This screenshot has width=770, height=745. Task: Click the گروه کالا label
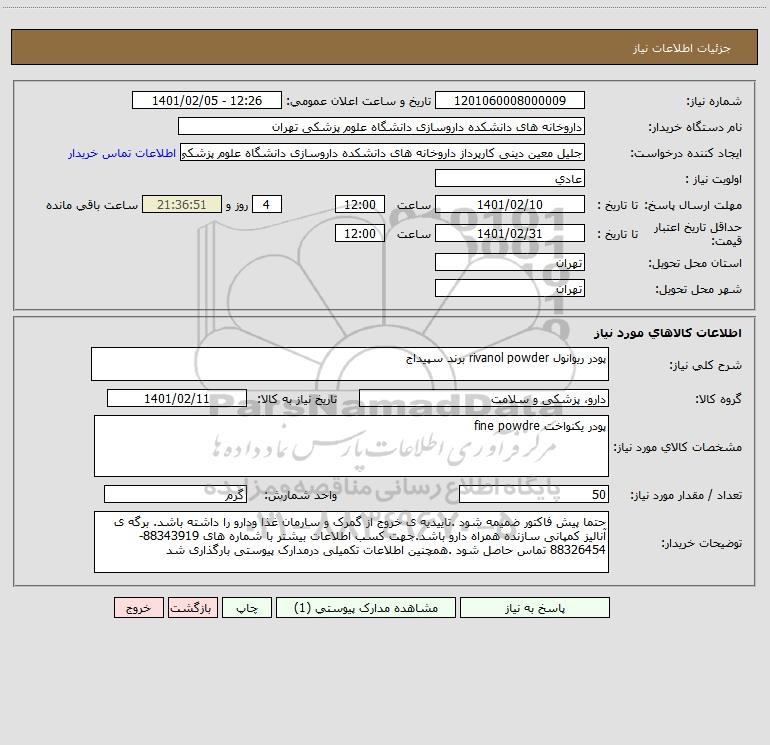718,399
